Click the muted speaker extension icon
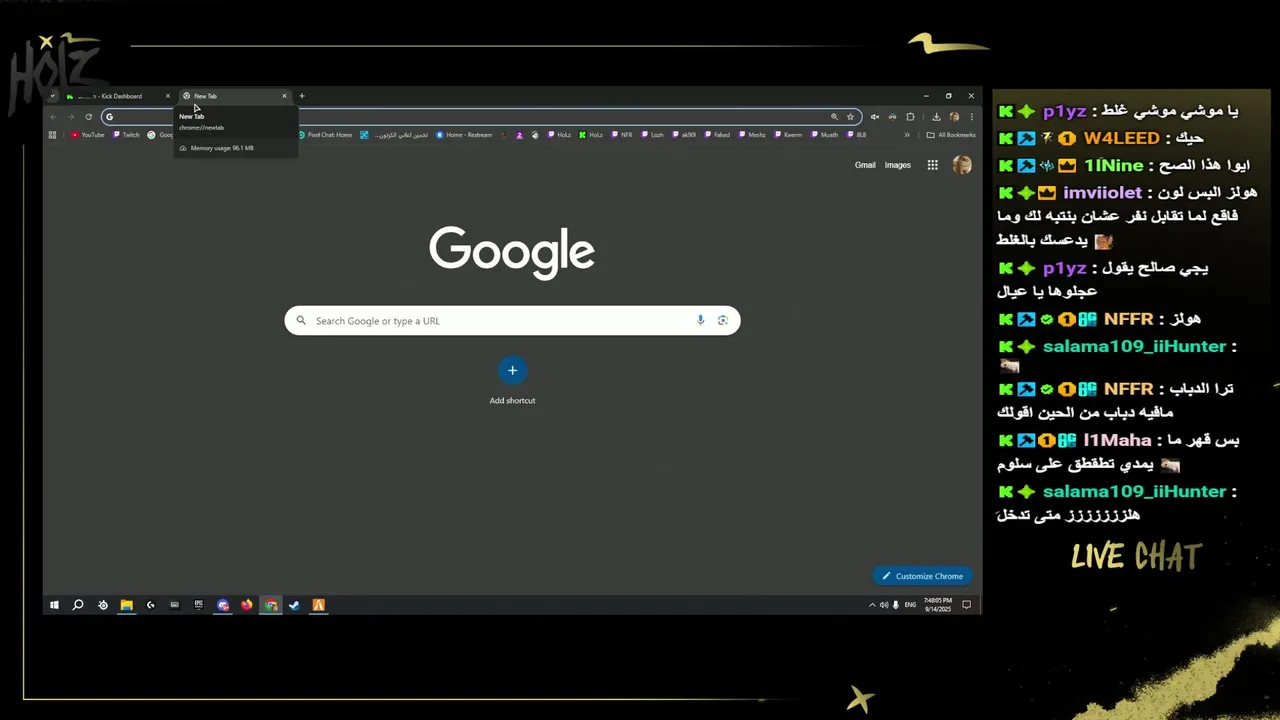The image size is (1280, 720). (874, 117)
